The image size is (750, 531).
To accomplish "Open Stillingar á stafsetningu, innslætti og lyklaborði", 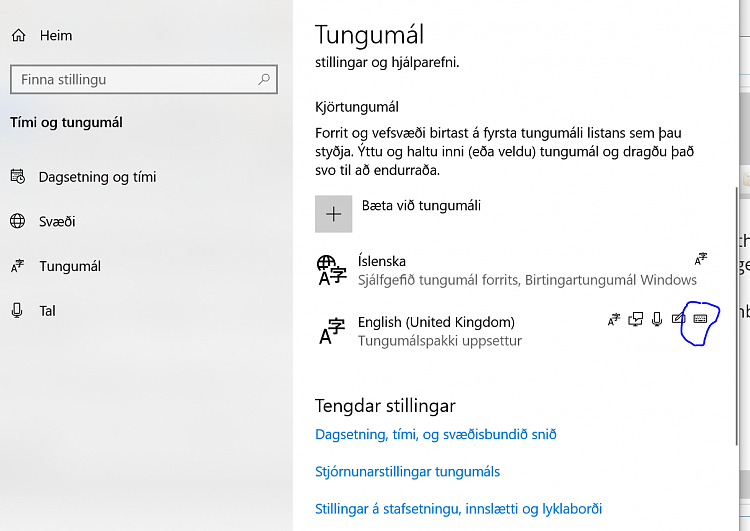I will coord(458,509).
